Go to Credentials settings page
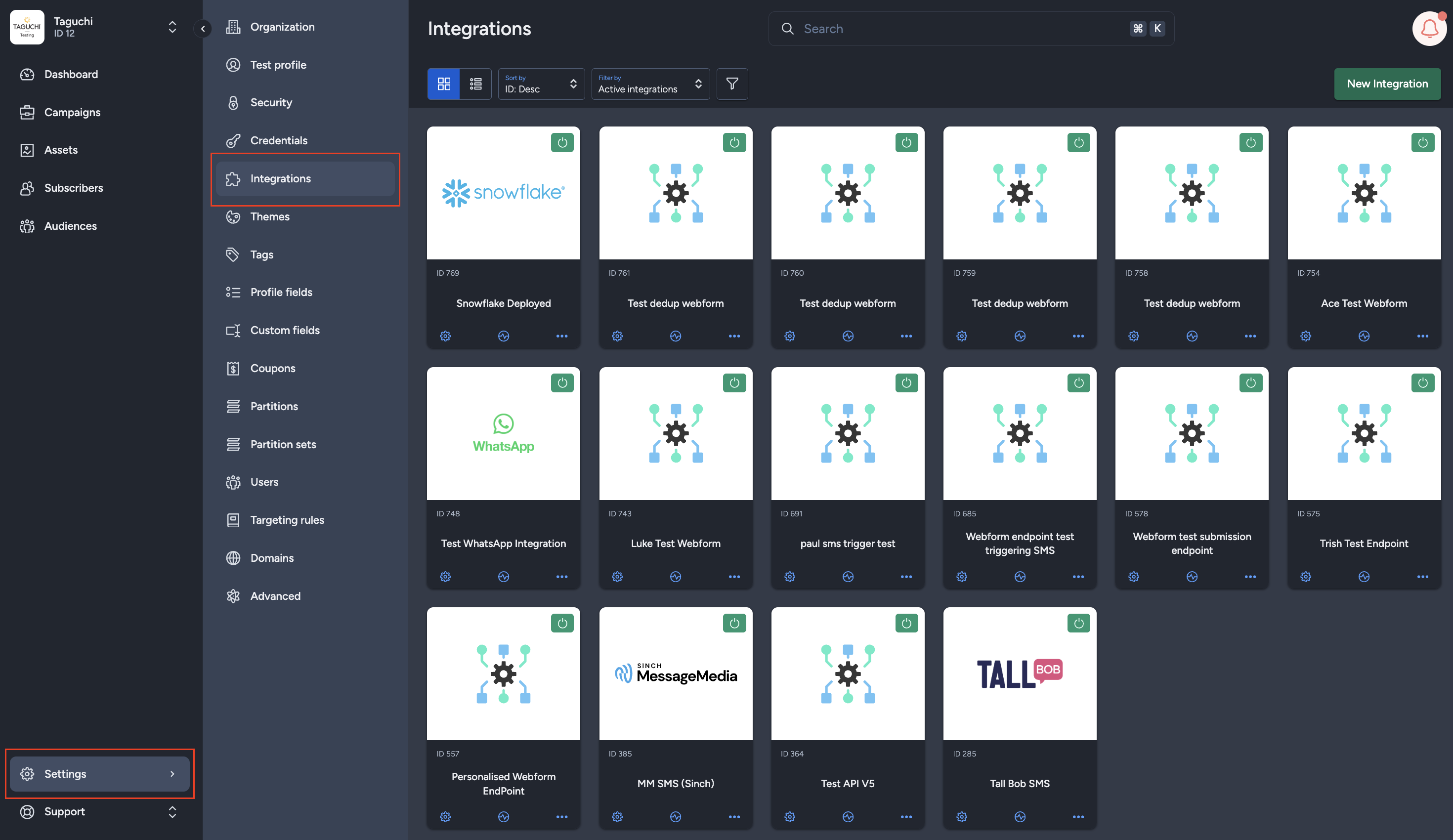1453x840 pixels. pos(279,141)
